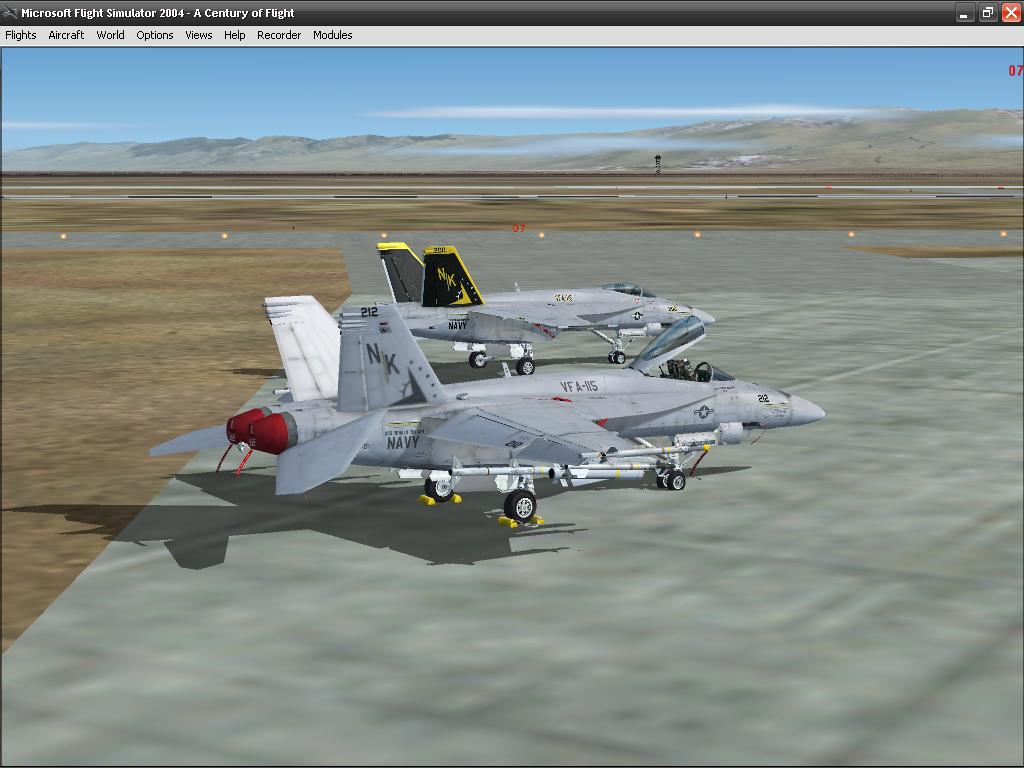This screenshot has height=768, width=1024.
Task: Open the Help menu
Action: [234, 35]
